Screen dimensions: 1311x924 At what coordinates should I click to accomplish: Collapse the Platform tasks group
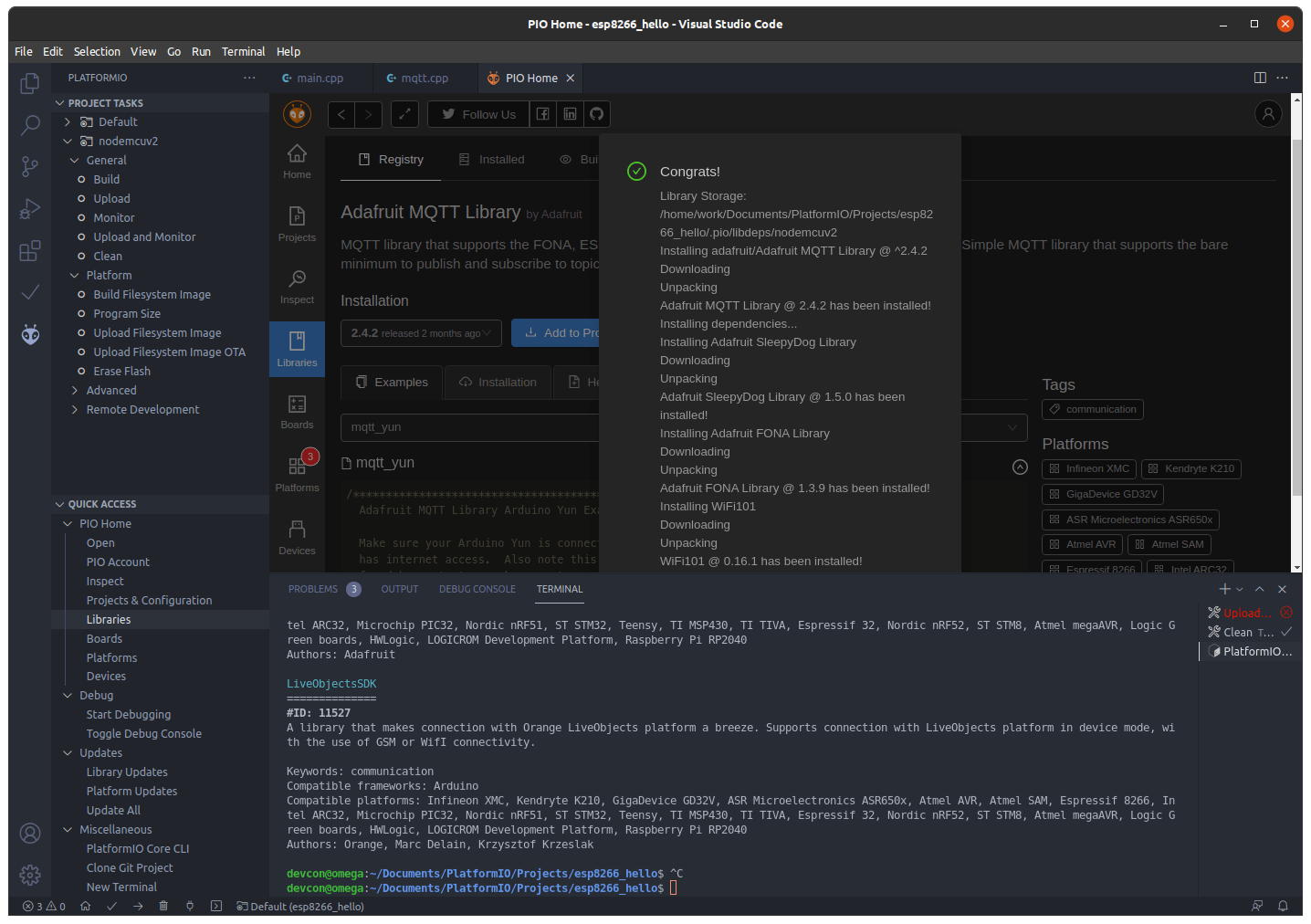[75, 276]
